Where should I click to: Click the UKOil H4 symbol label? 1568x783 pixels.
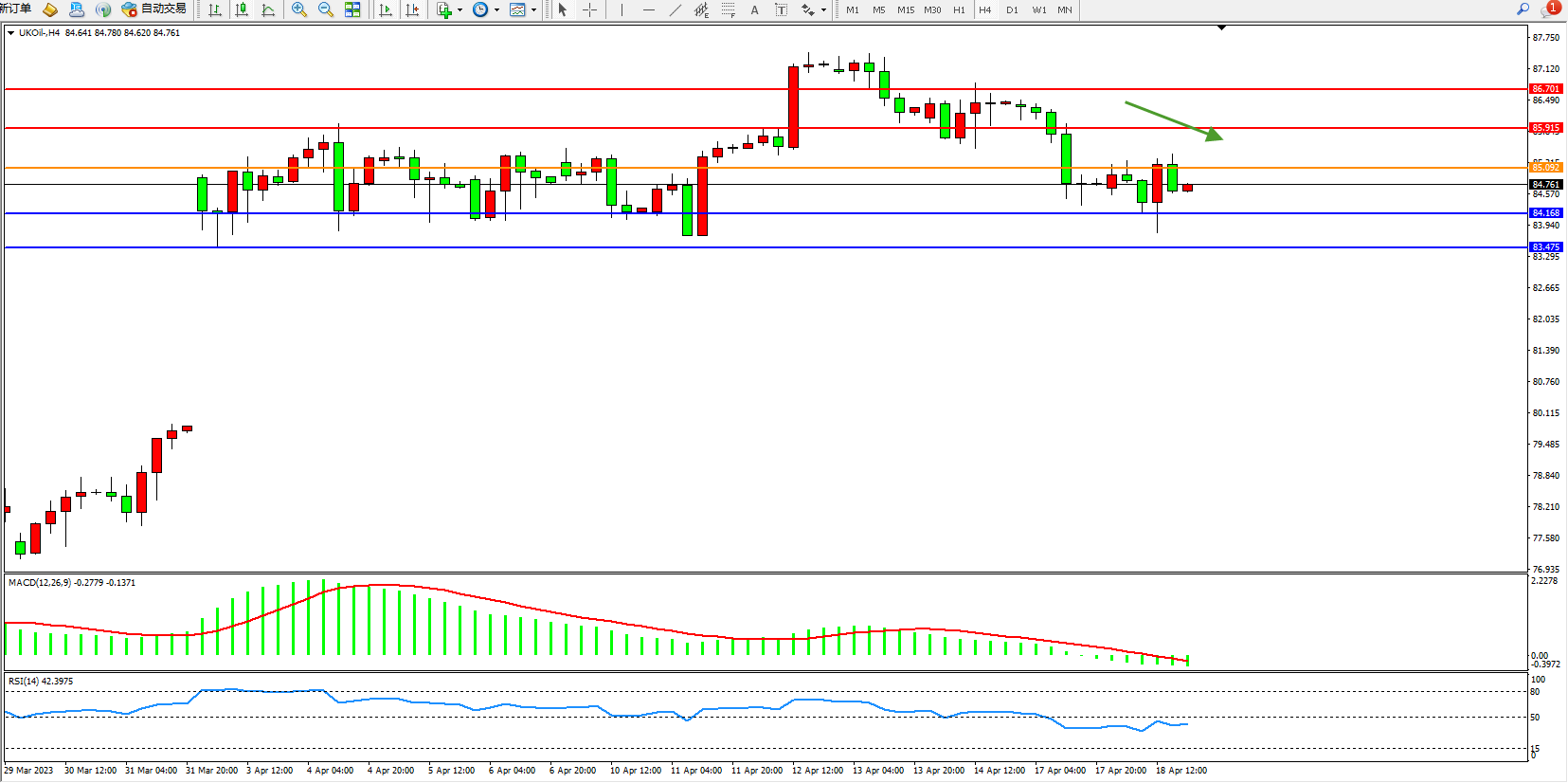[x=39, y=32]
